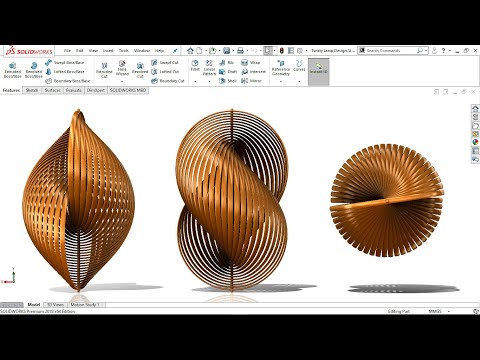This screenshot has width=480, height=360.
Task: Choose Swept Boss/Base feature
Action: pyautogui.click(x=65, y=62)
